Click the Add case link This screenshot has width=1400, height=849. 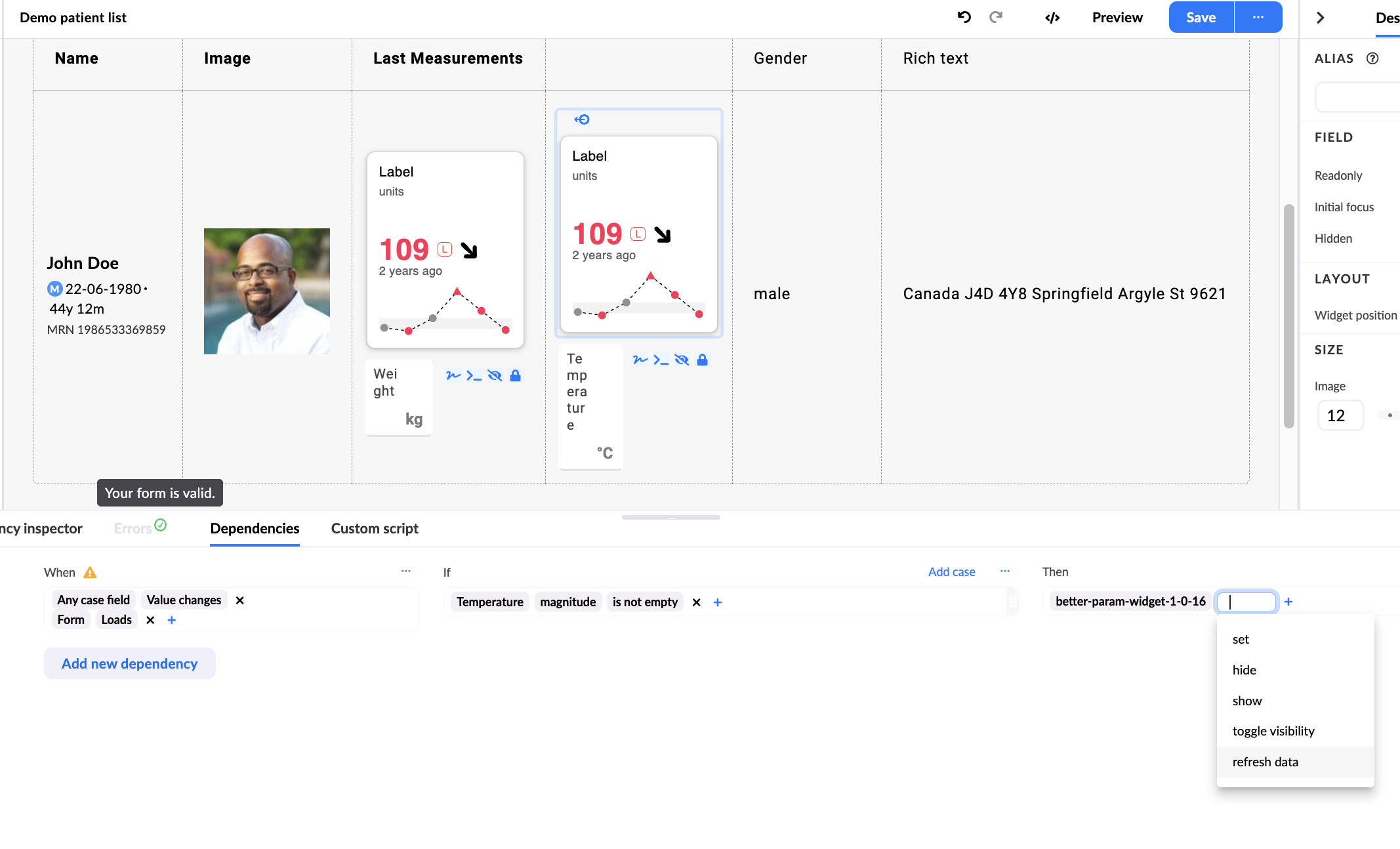tap(951, 571)
